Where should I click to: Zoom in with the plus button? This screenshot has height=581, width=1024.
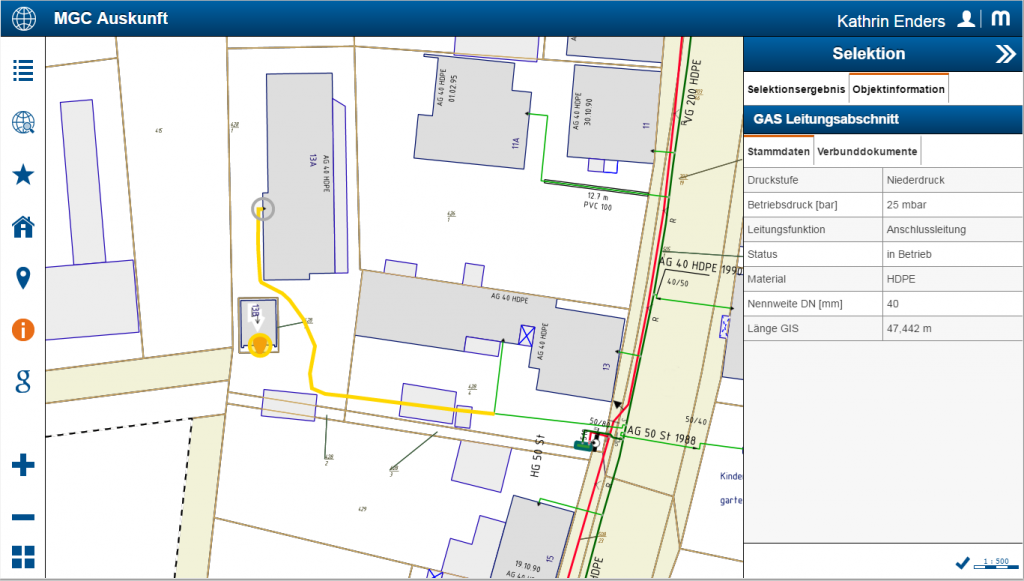tap(23, 465)
